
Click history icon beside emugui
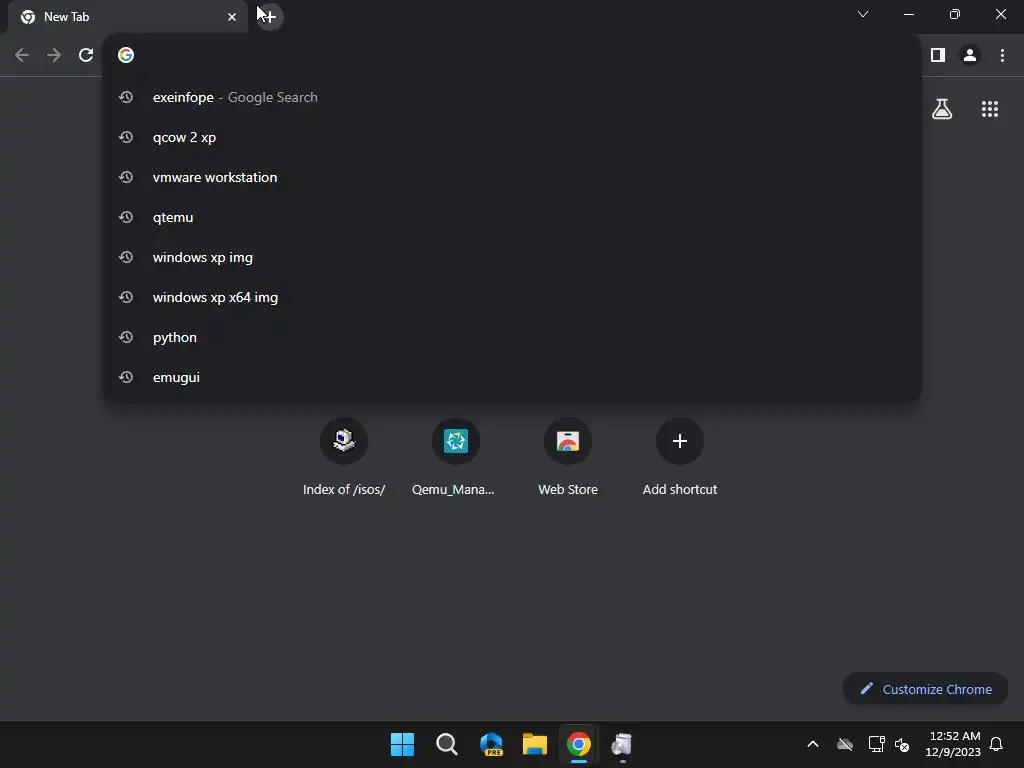click(126, 377)
